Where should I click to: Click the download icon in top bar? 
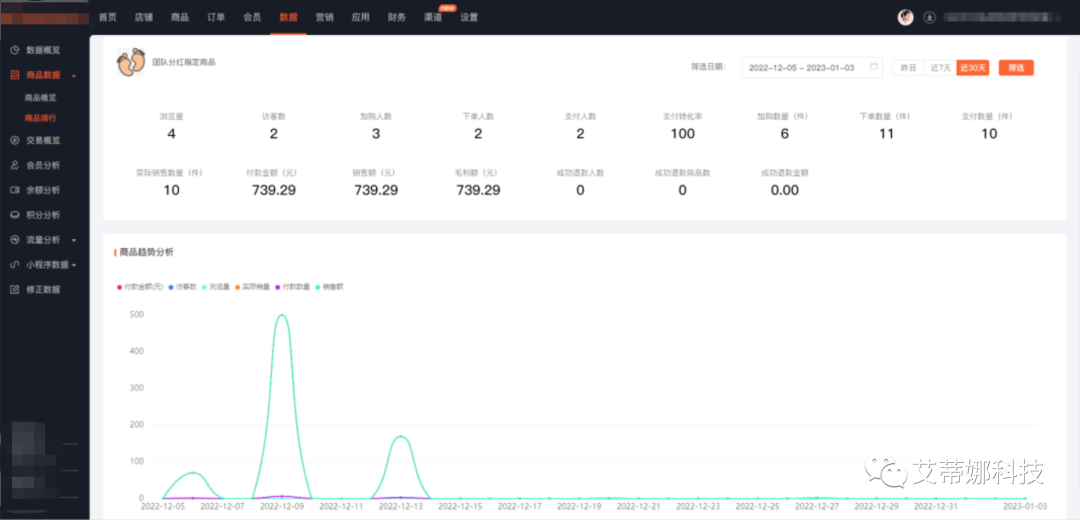click(929, 17)
